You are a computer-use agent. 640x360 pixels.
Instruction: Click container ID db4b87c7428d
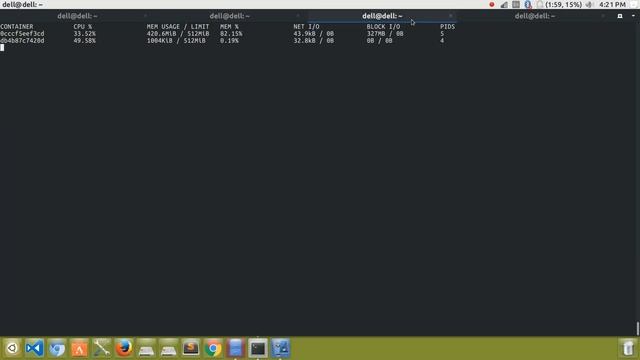[22, 40]
